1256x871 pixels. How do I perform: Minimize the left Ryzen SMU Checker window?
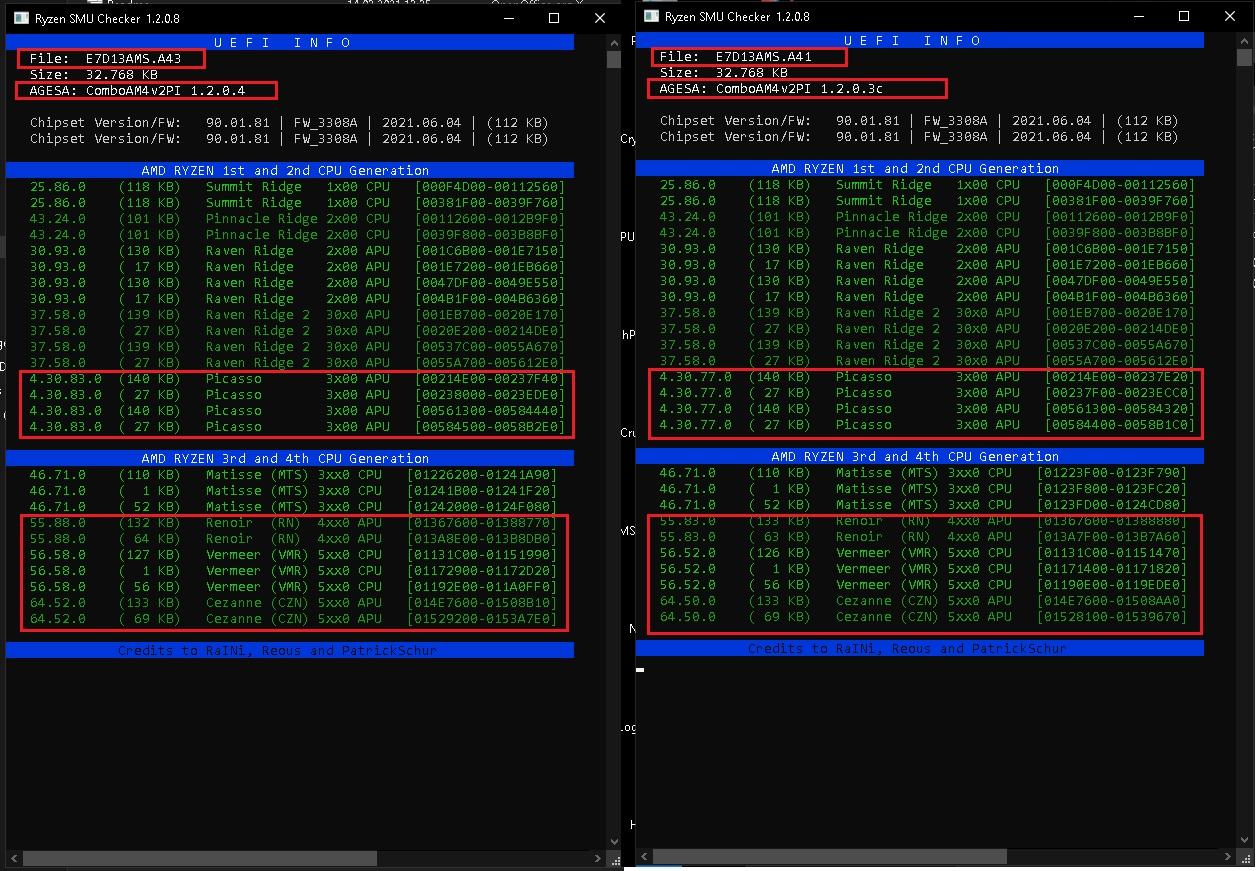click(508, 18)
